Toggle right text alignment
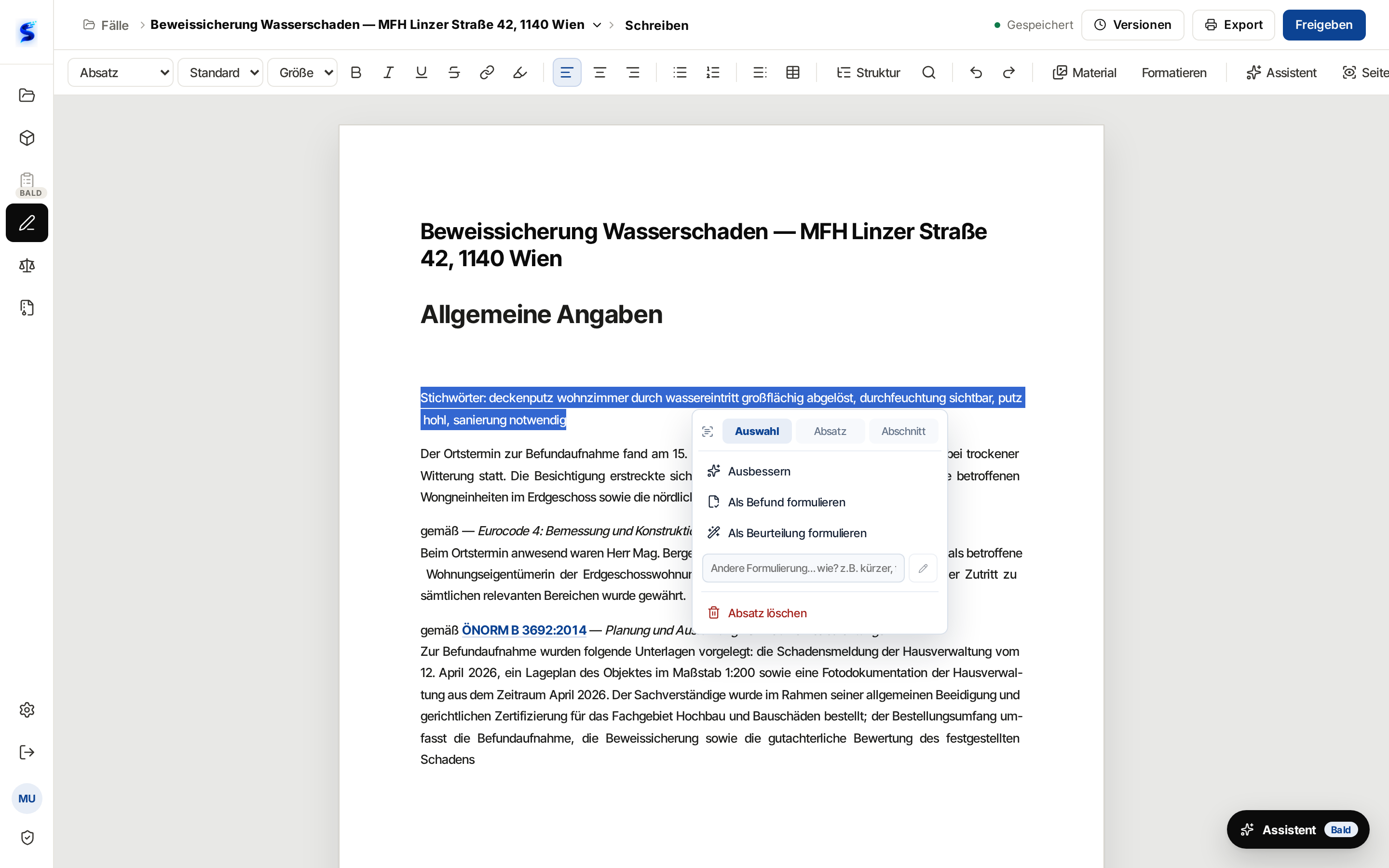This screenshot has height=868, width=1389. tap(633, 72)
